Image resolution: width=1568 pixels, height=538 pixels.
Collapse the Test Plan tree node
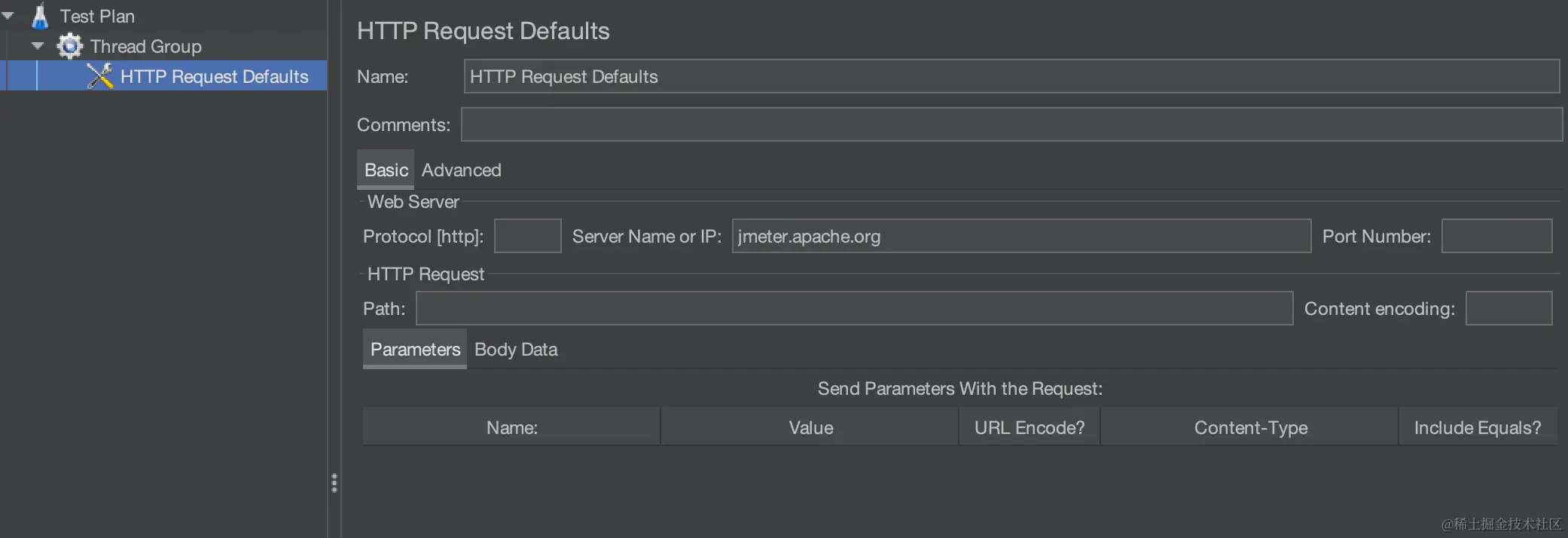click(8, 15)
